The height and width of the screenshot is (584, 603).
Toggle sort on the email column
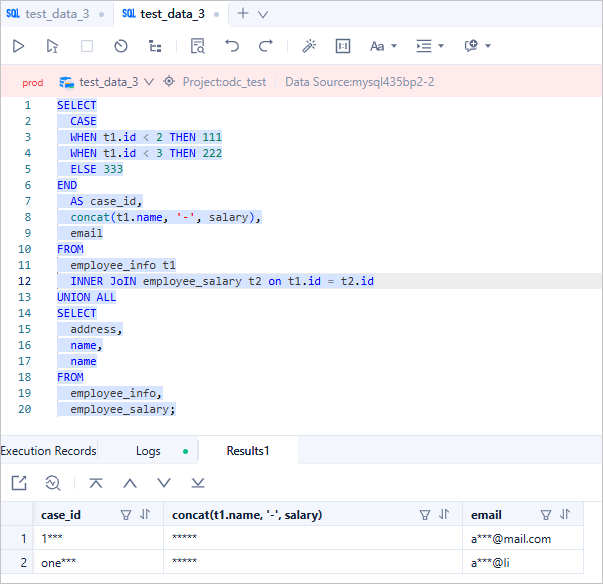565,515
